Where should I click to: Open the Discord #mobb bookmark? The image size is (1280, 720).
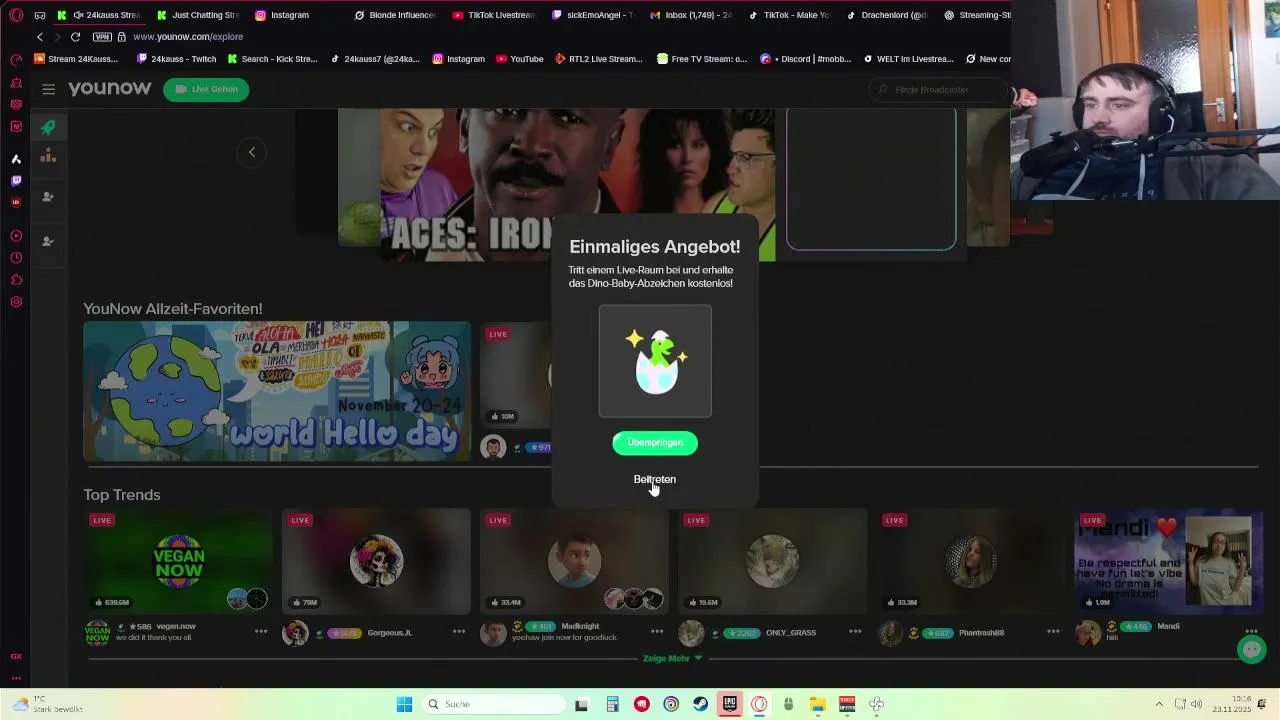coord(805,59)
